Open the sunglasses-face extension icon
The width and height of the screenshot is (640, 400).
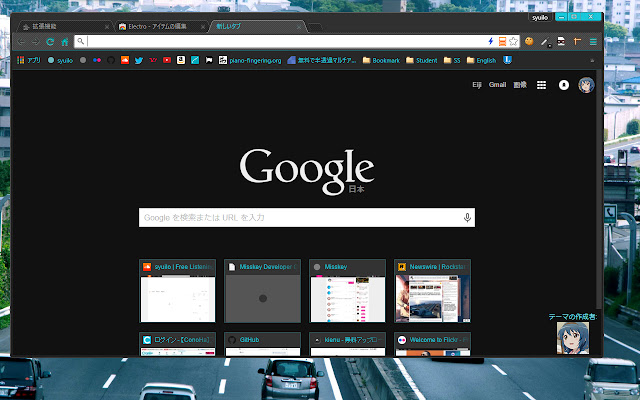pyautogui.click(x=561, y=41)
